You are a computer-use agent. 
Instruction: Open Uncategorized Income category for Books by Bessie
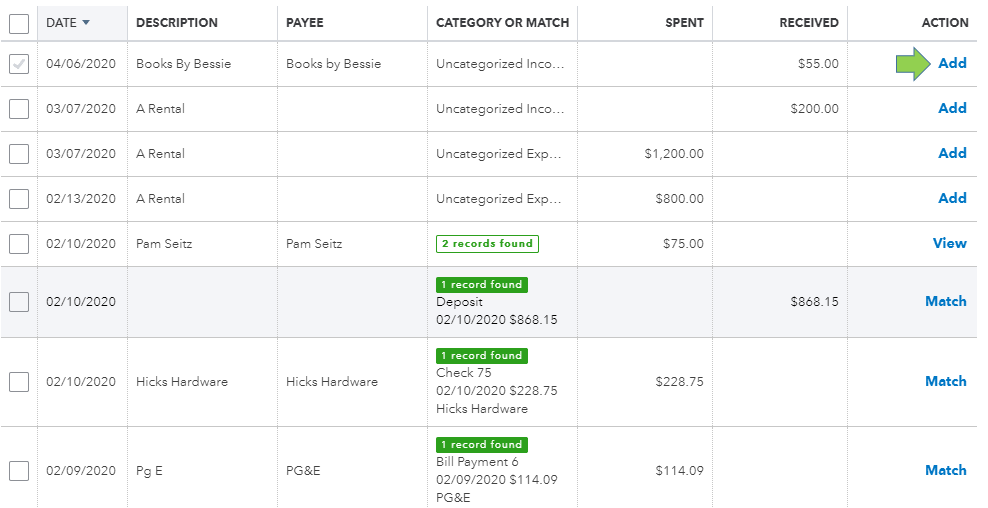500,64
